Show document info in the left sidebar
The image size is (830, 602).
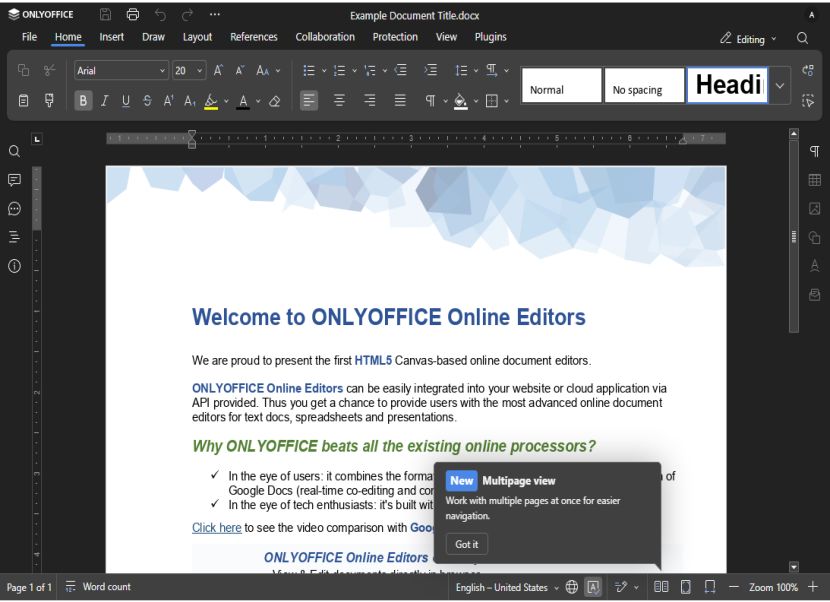click(14, 266)
